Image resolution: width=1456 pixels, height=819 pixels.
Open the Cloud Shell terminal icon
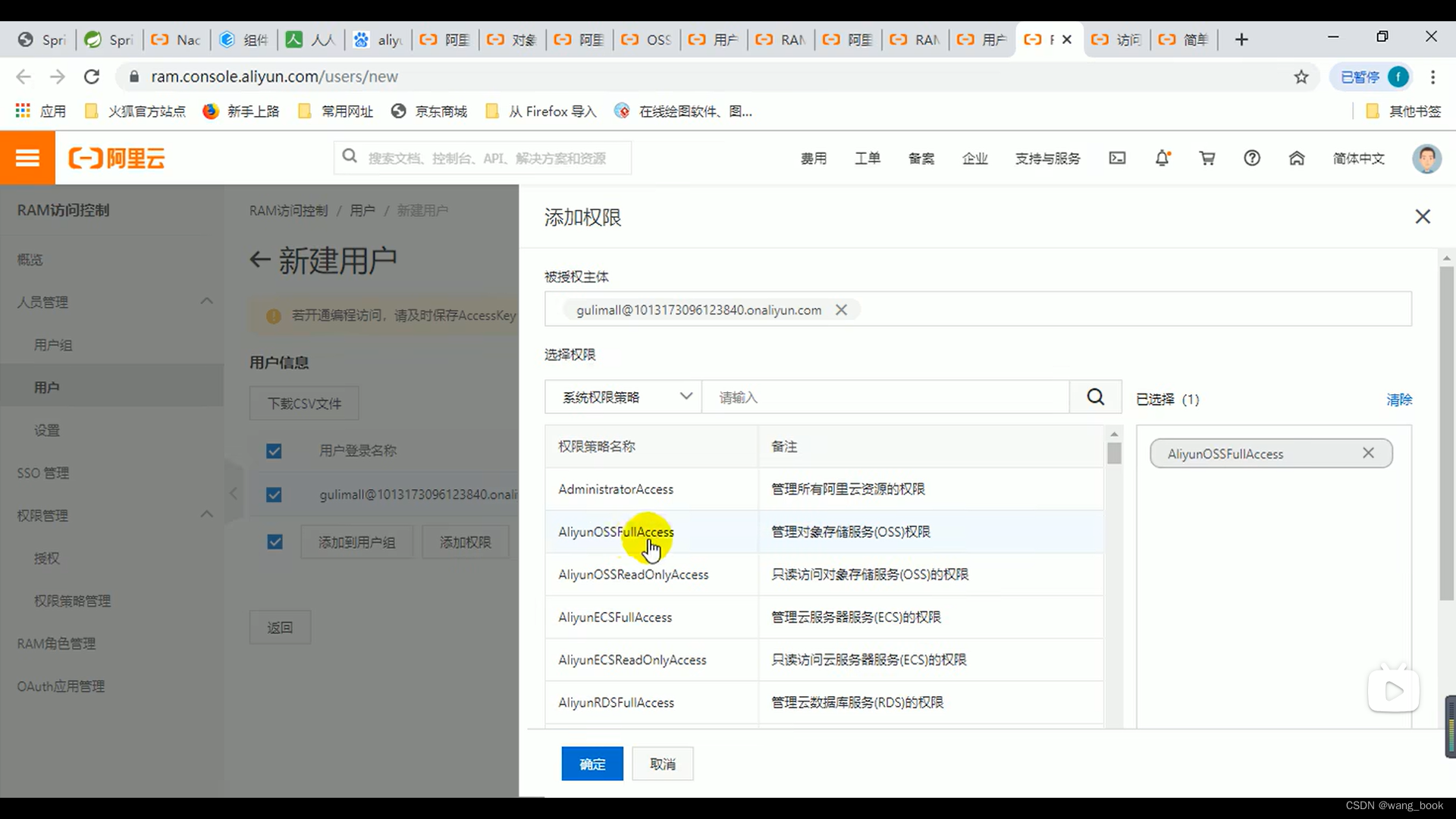(x=1117, y=158)
